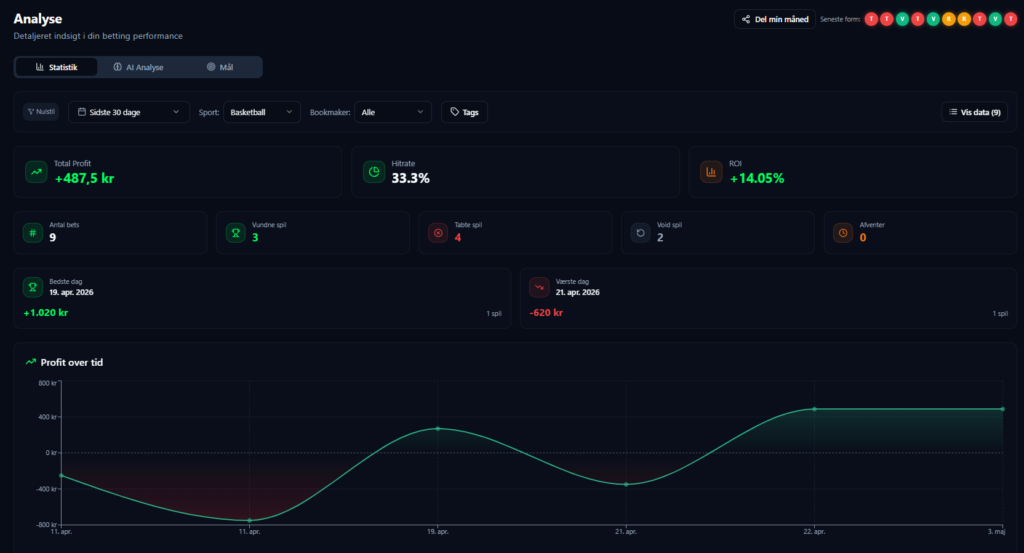Click the Nulstil reset filters button

(40, 112)
